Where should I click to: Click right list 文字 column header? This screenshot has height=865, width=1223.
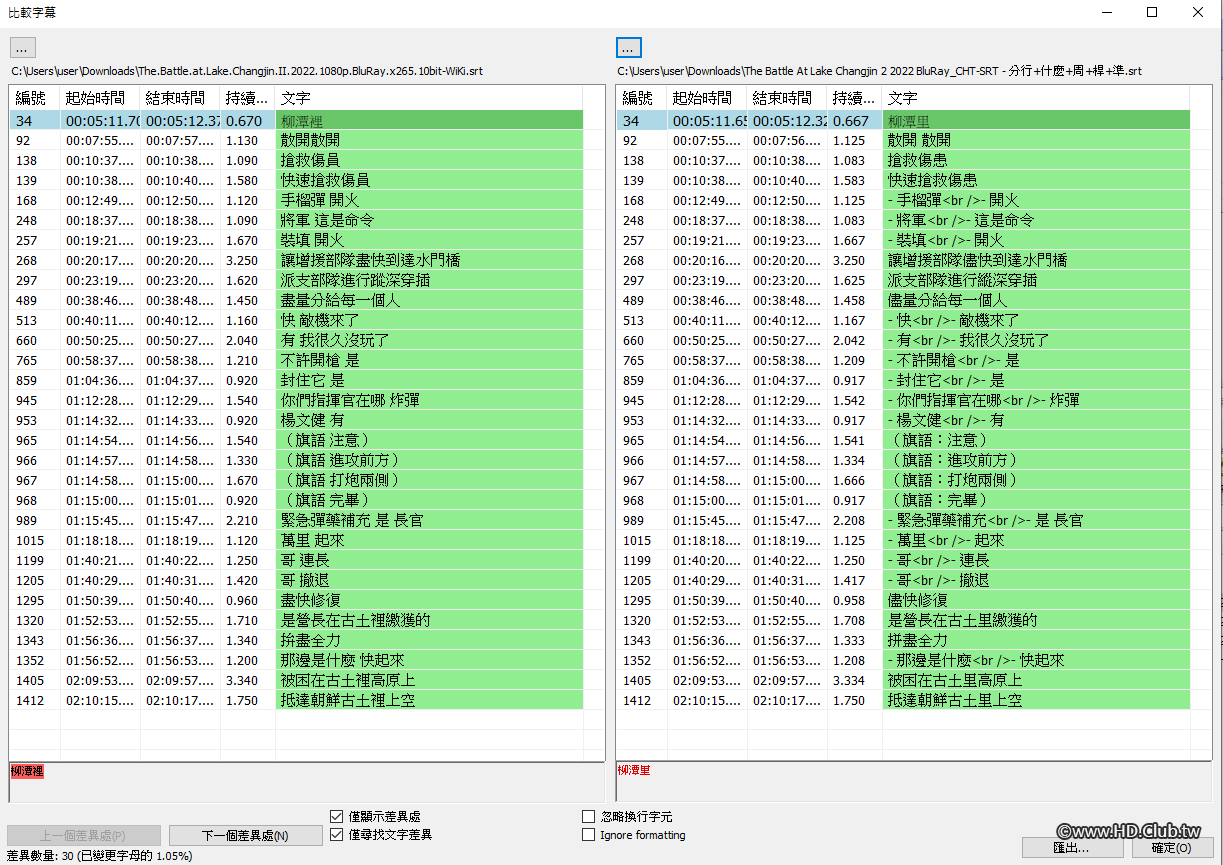[x=1036, y=98]
